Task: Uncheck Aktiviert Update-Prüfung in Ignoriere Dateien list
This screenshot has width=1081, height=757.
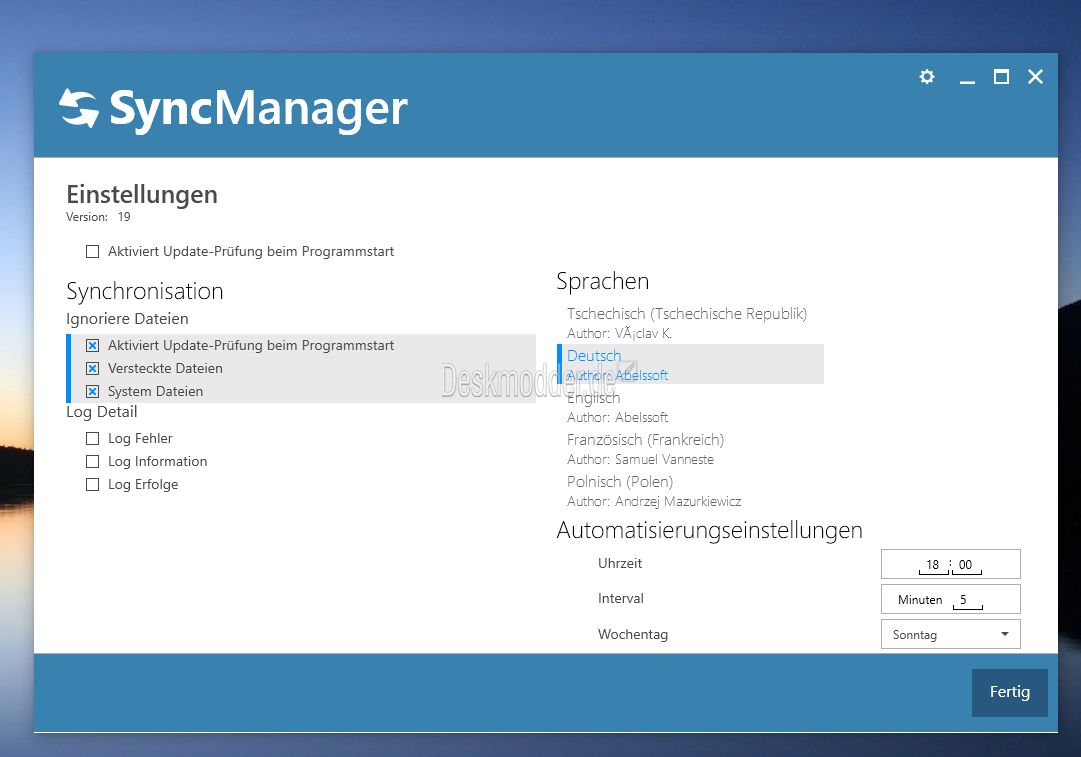Action: click(92, 345)
